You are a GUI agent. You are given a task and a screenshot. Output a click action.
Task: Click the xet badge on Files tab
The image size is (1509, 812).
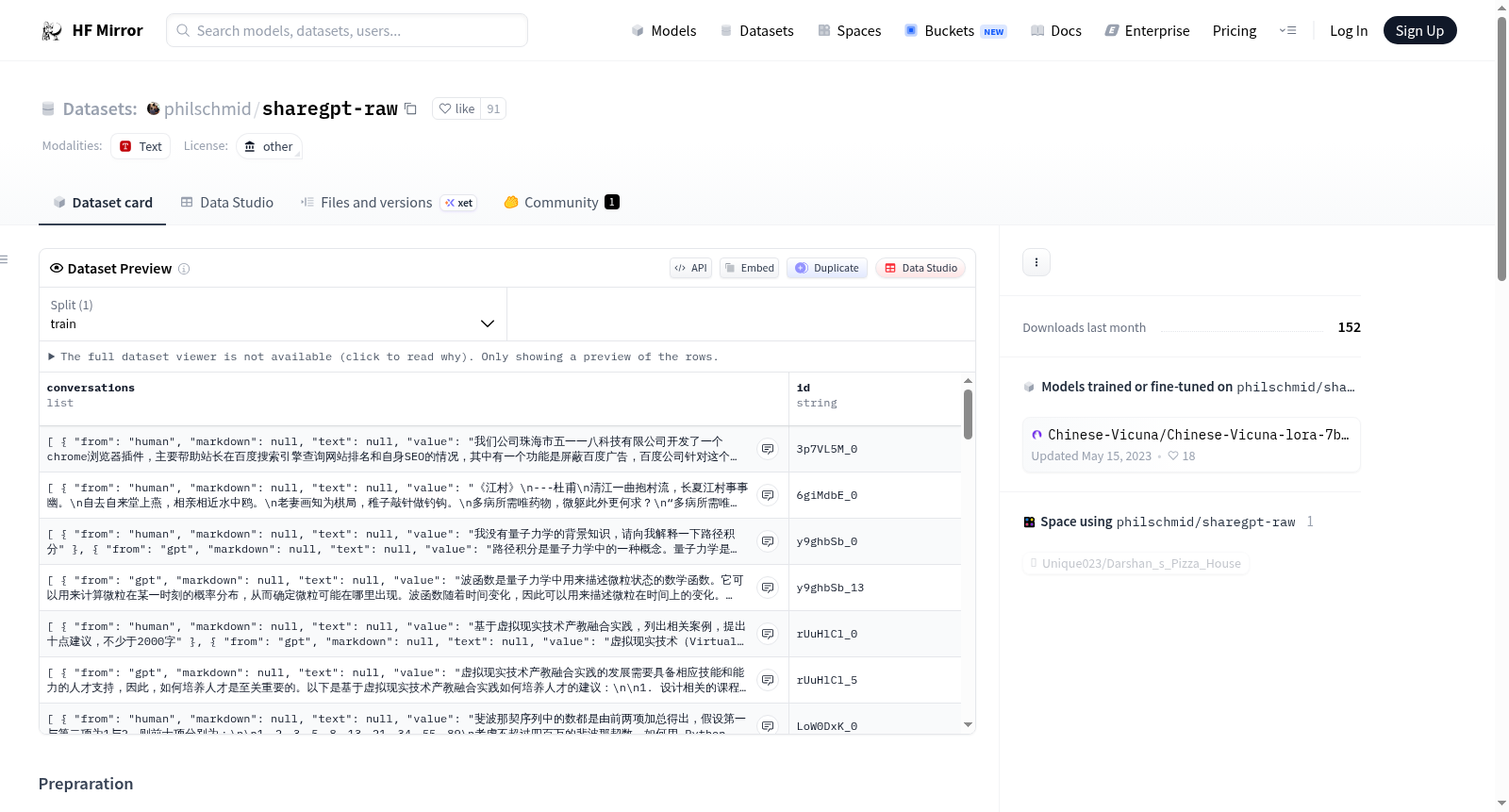459,203
